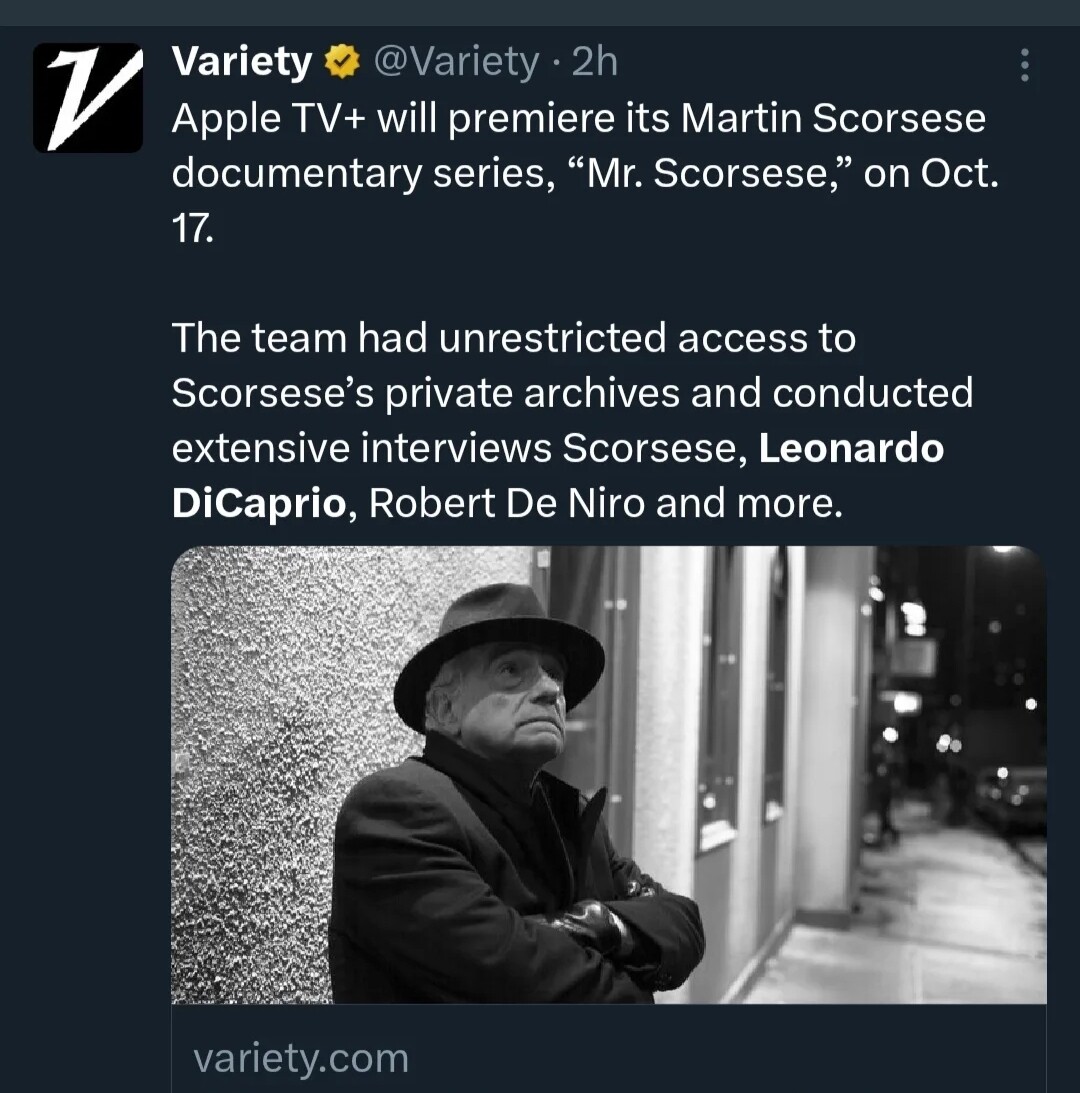Click the Variety display name
This screenshot has height=1093, width=1080.
241,62
